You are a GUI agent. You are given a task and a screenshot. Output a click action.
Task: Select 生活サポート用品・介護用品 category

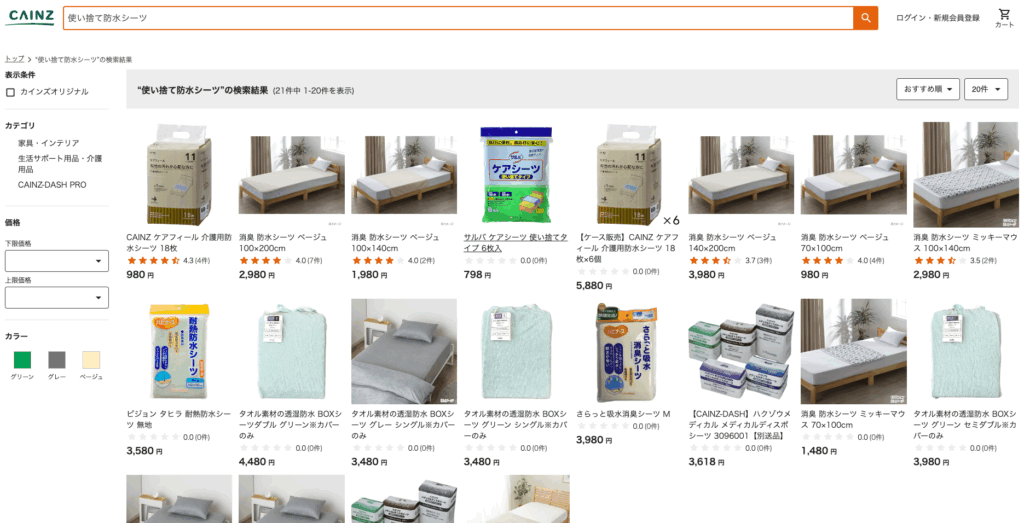60,164
